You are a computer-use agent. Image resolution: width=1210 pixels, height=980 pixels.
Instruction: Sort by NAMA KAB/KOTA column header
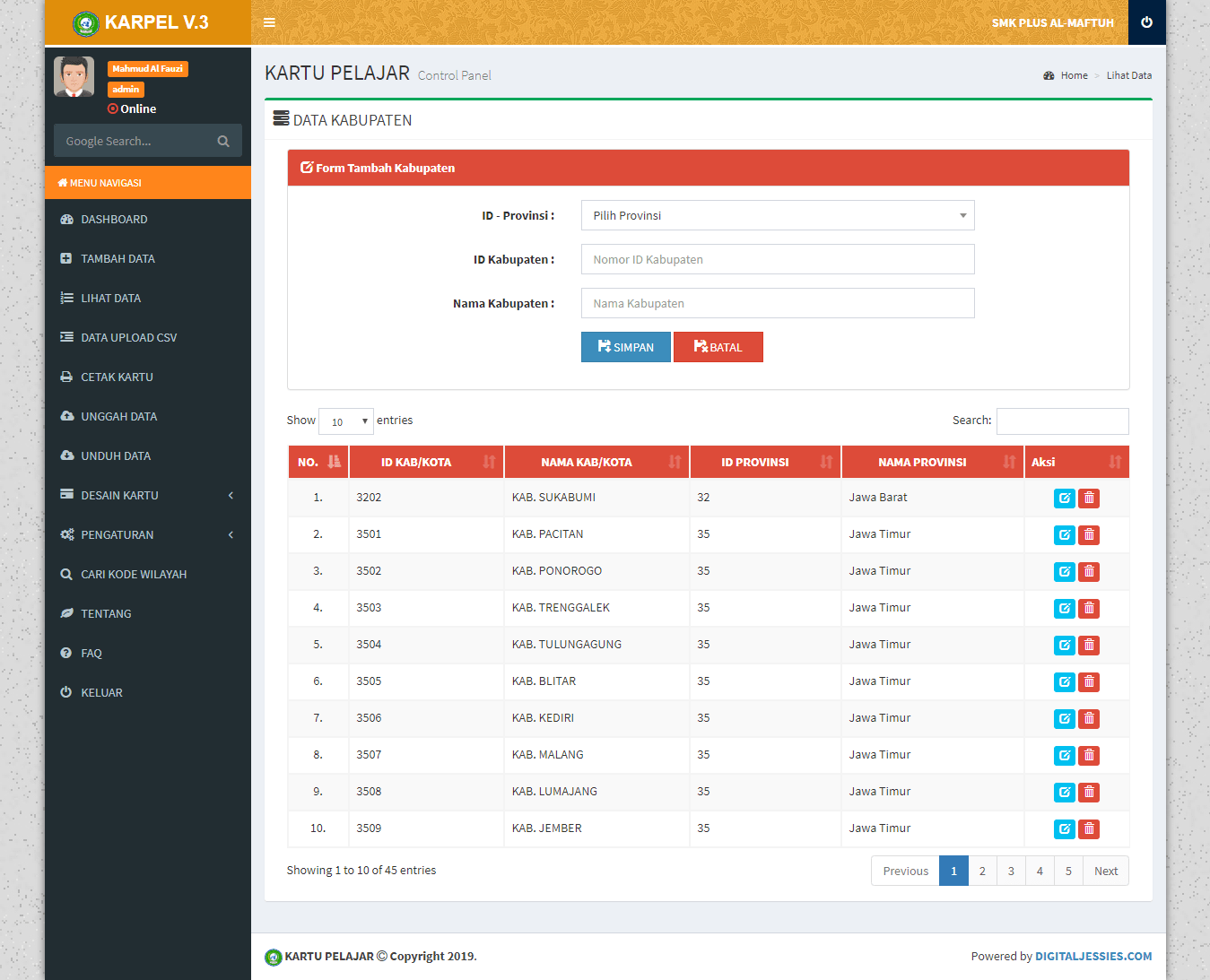(596, 463)
